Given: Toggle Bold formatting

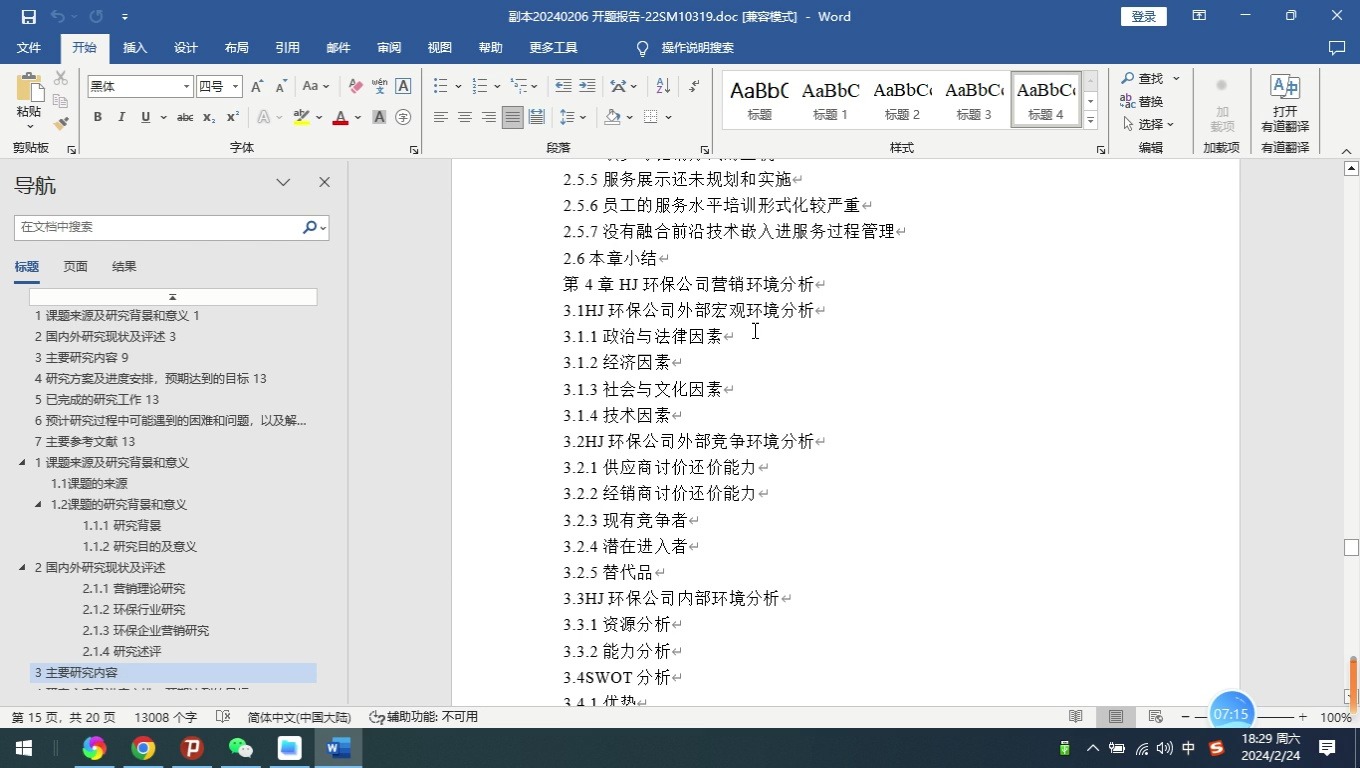Looking at the screenshot, I should click(98, 117).
